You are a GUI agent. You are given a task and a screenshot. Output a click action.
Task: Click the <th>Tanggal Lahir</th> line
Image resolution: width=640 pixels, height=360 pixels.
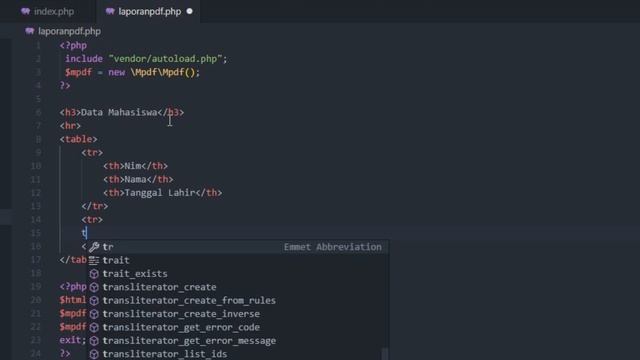(163, 193)
